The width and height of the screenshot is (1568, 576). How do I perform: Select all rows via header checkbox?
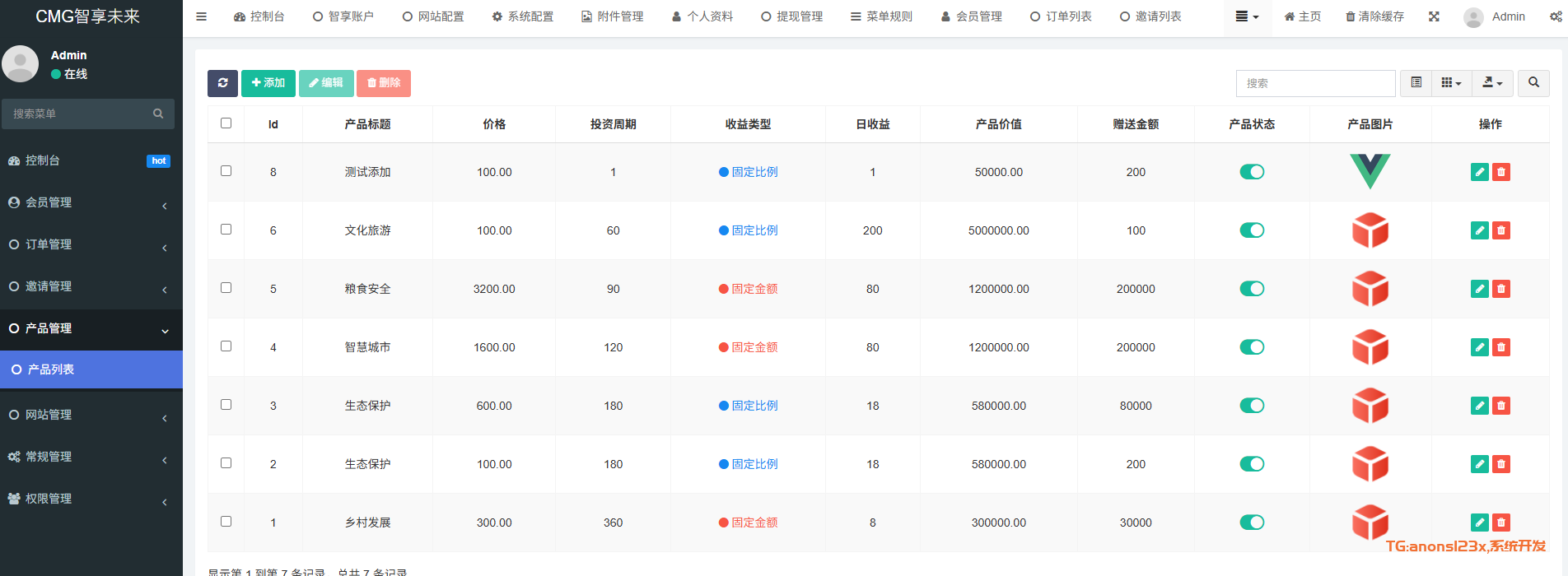click(x=226, y=123)
